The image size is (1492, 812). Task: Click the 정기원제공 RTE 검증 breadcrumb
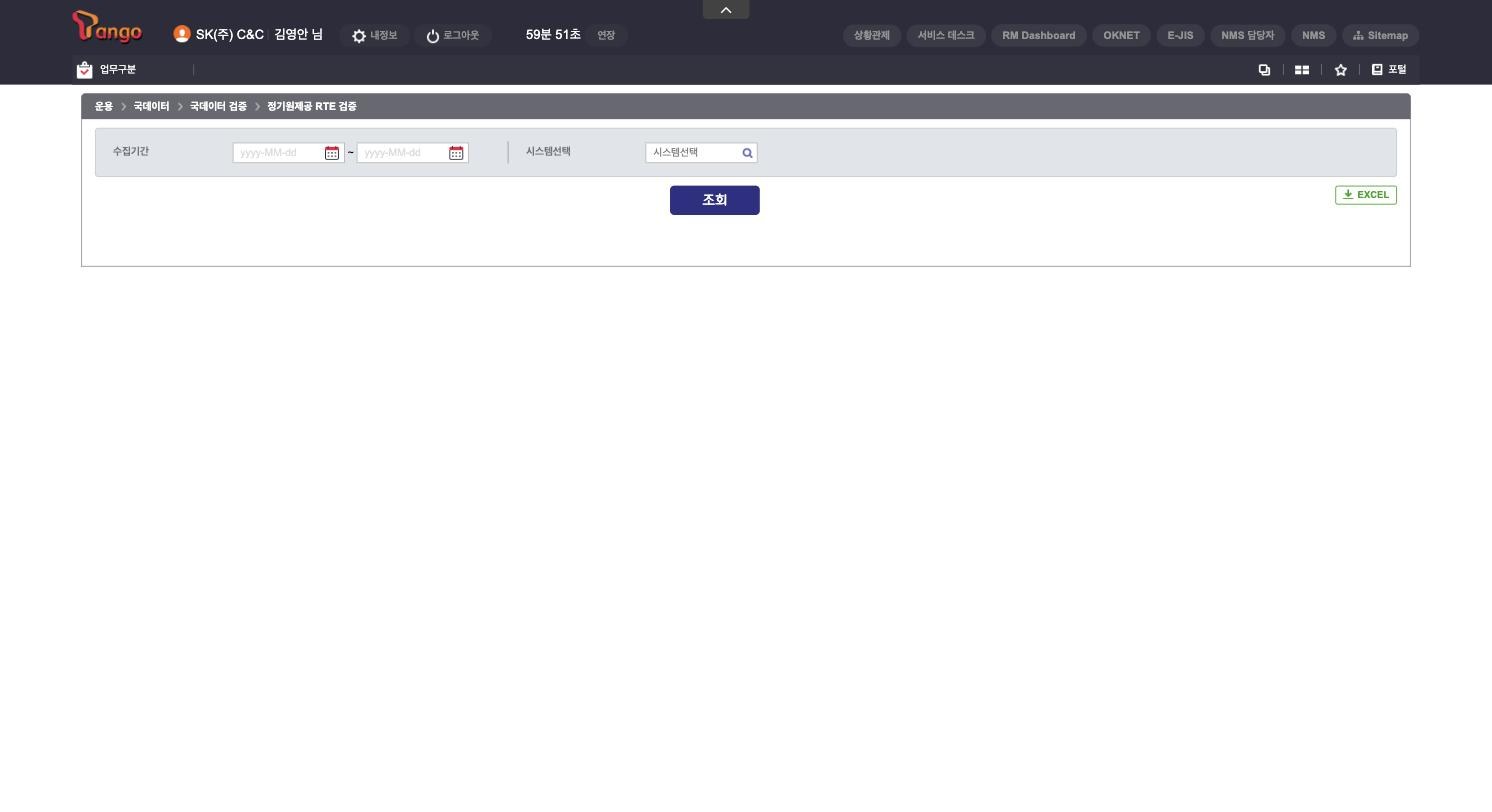(x=312, y=106)
